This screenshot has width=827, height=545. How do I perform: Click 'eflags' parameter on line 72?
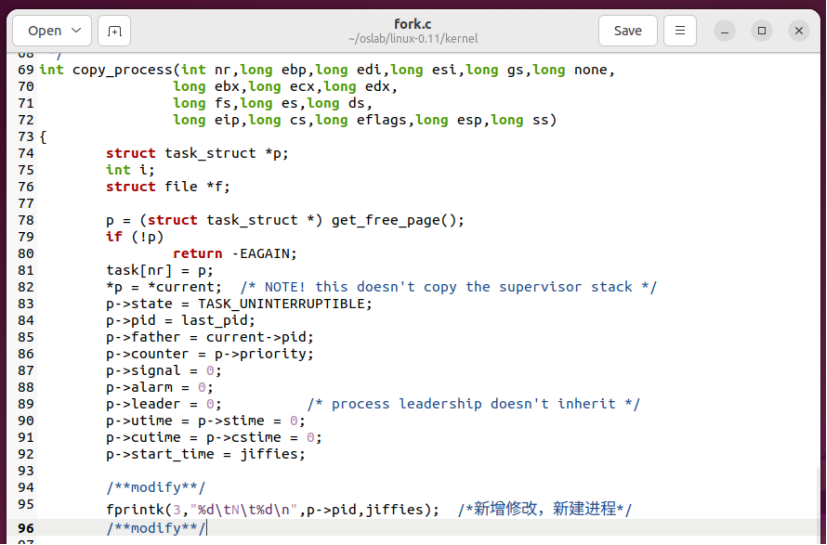coord(381,120)
